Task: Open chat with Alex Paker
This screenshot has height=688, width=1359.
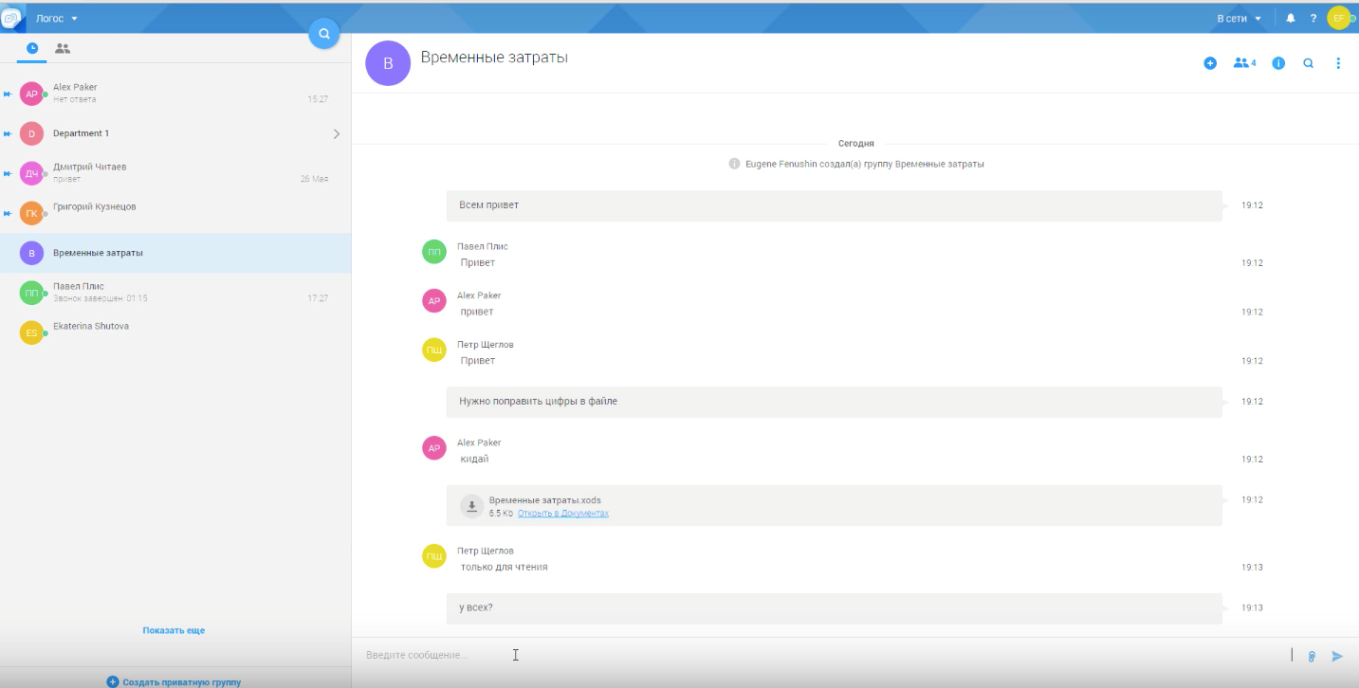Action: 175,93
